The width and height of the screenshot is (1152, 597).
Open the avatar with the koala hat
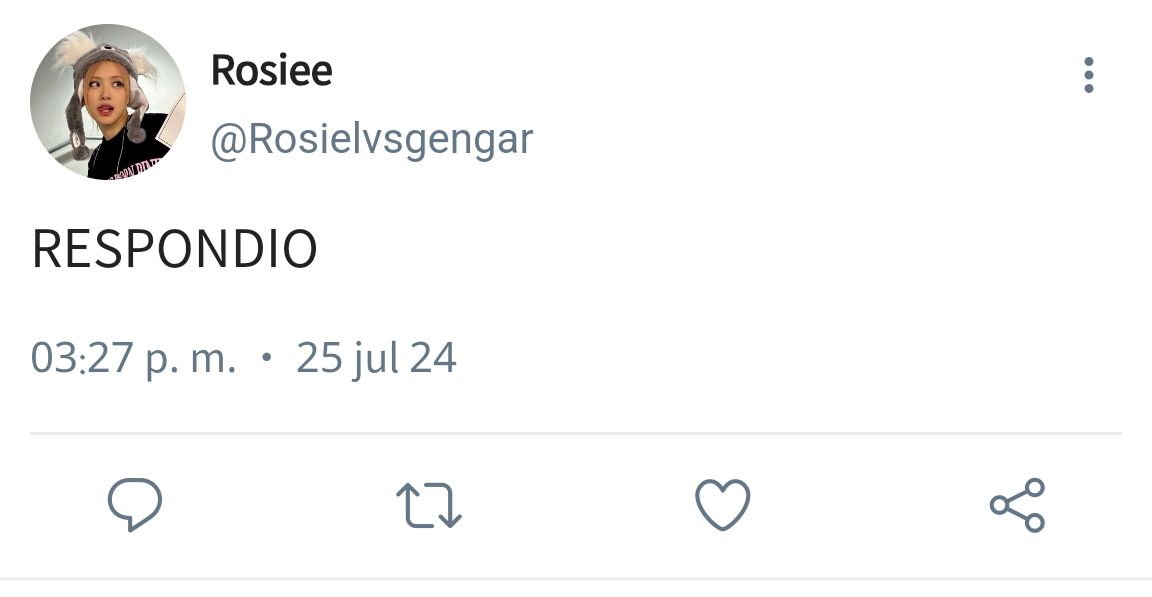(x=108, y=102)
